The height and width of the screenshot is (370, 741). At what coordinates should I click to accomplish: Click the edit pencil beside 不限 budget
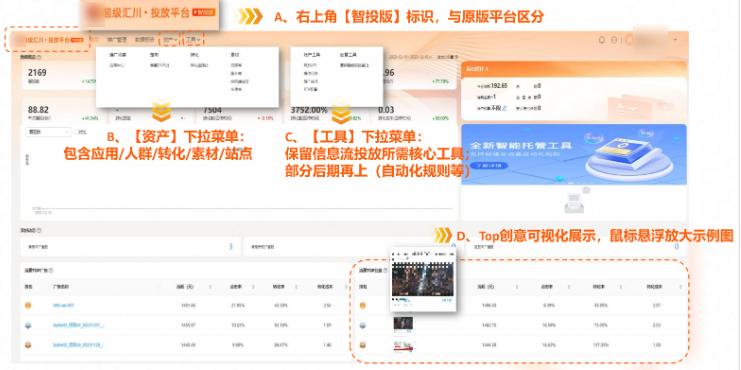click(x=505, y=108)
